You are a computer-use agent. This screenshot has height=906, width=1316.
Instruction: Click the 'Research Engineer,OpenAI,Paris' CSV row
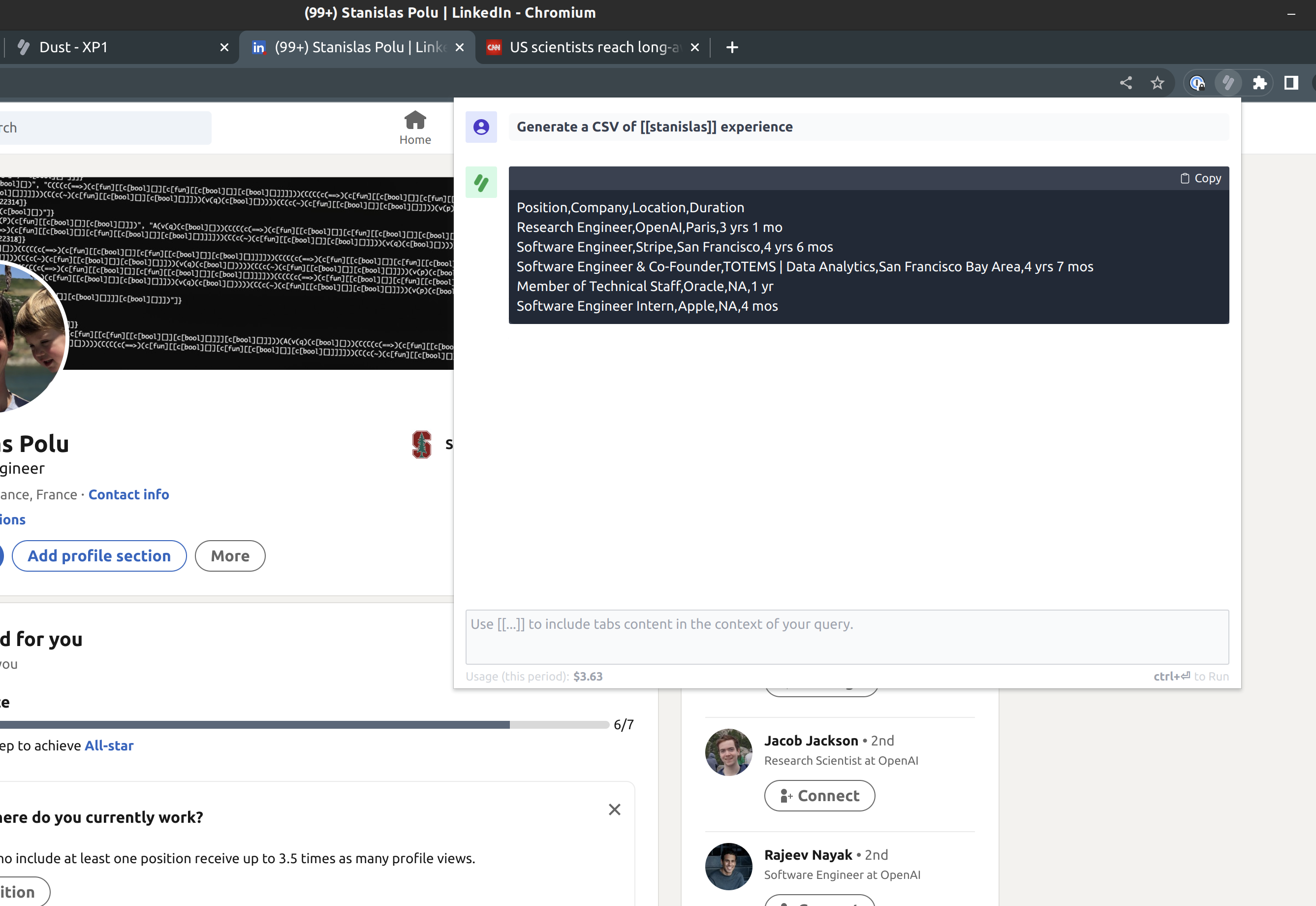pyautogui.click(x=650, y=227)
